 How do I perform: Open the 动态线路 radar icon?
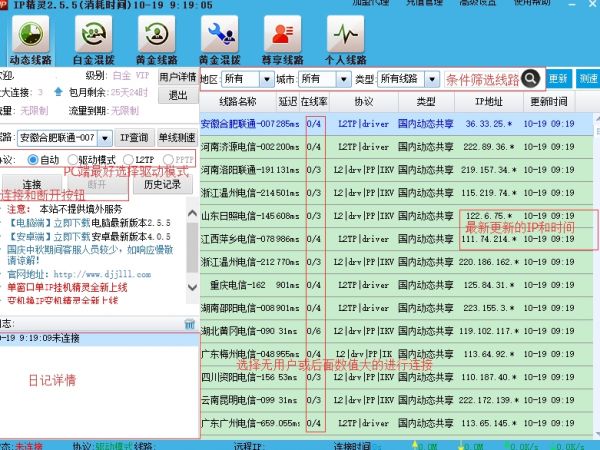pos(30,34)
